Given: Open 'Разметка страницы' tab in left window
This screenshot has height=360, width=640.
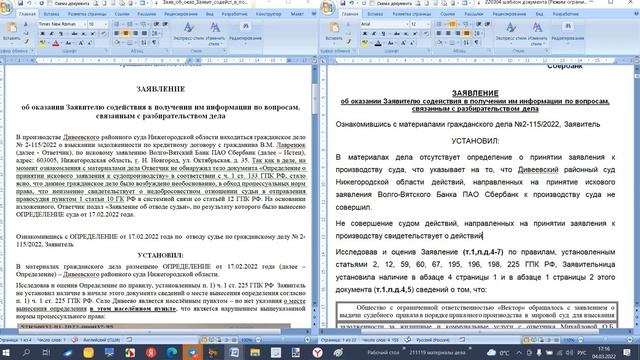Looking at the screenshot, I should [87, 14].
